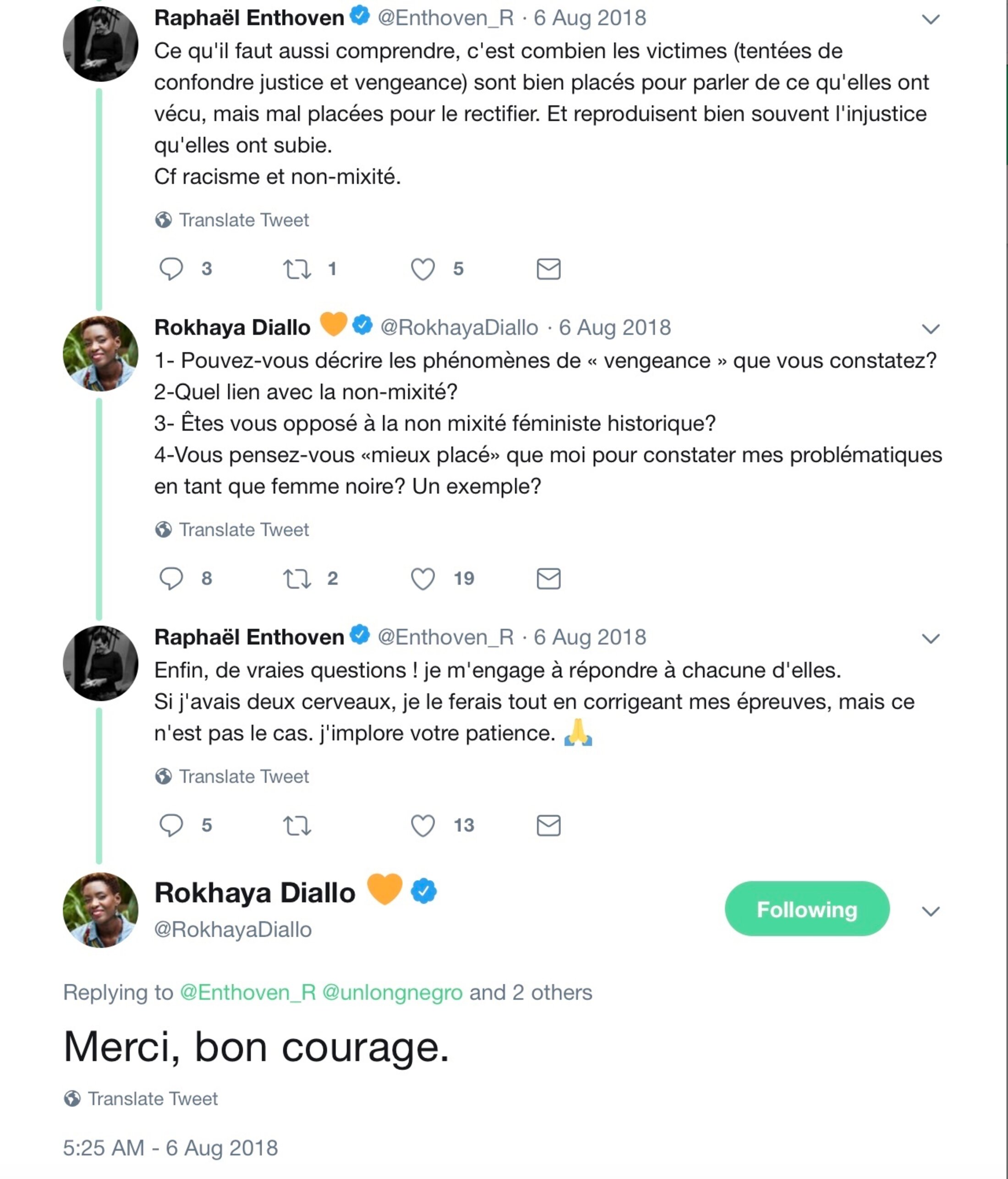This screenshot has height=1179, width=1008.
Task: Open the @Enthoven_R mention in 'Replying to'
Action: 247,993
